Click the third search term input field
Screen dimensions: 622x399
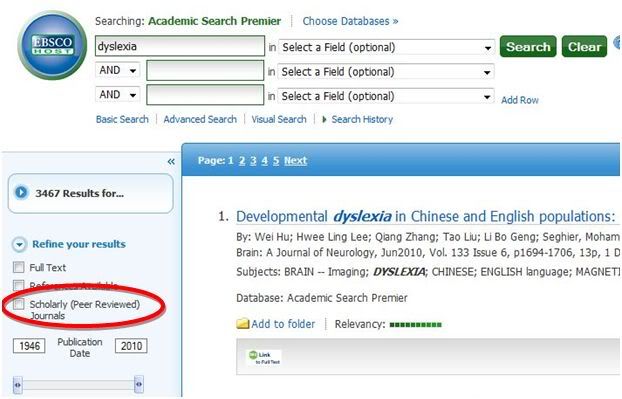click(205, 95)
